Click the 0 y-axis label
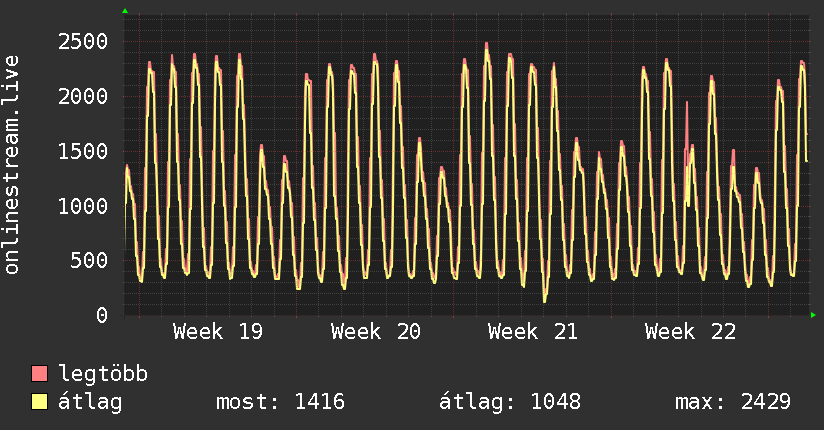 click(102, 315)
